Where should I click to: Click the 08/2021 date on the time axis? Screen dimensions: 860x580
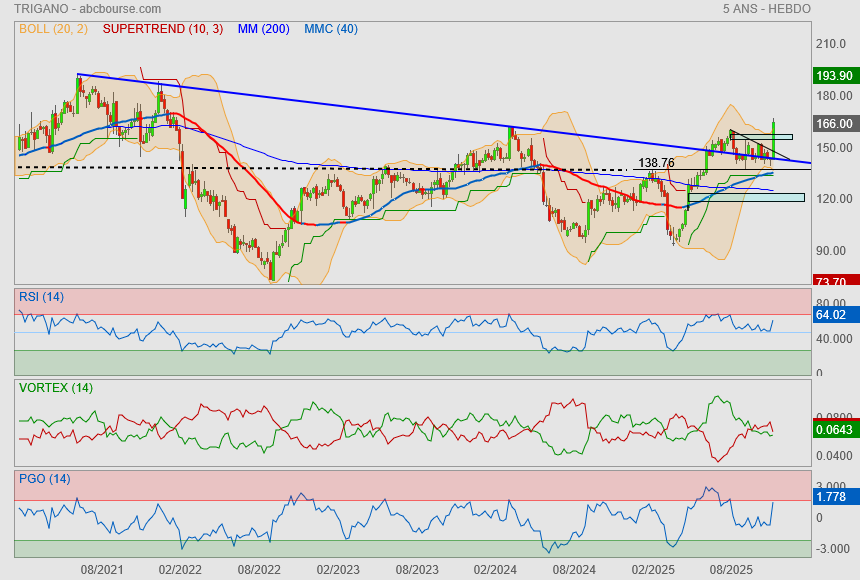102,569
